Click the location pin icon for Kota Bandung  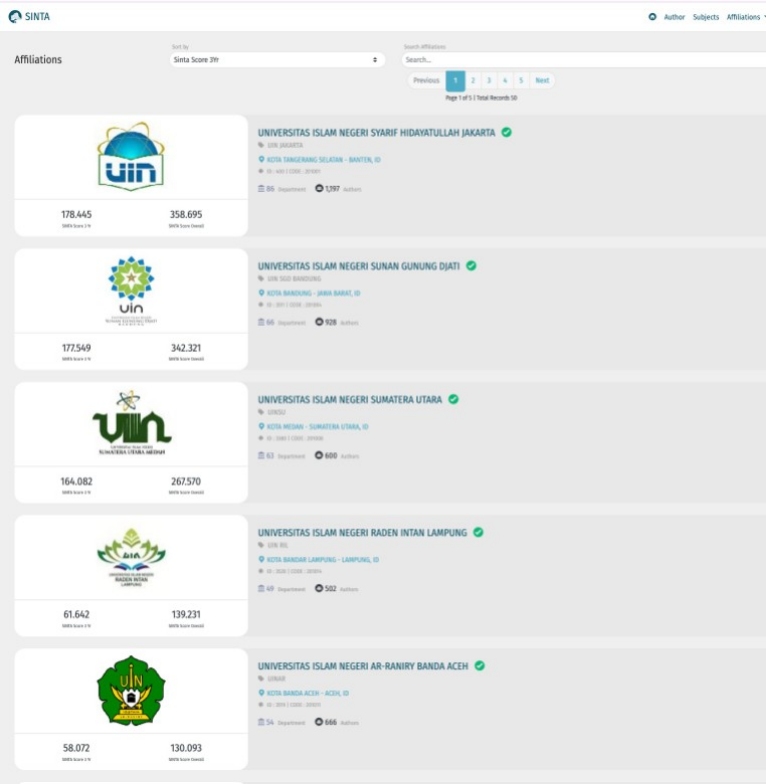[261, 293]
